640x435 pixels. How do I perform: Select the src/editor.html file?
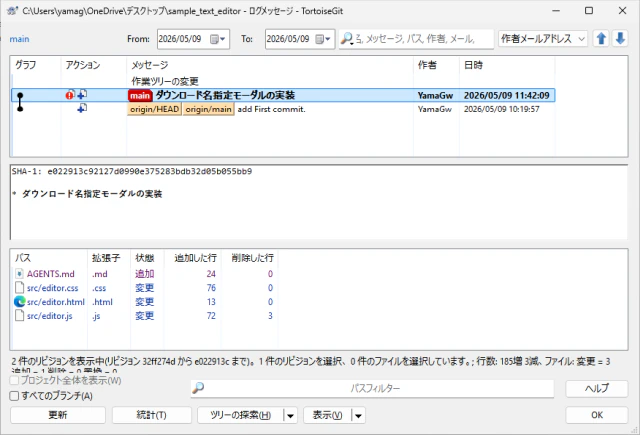[x=56, y=302]
